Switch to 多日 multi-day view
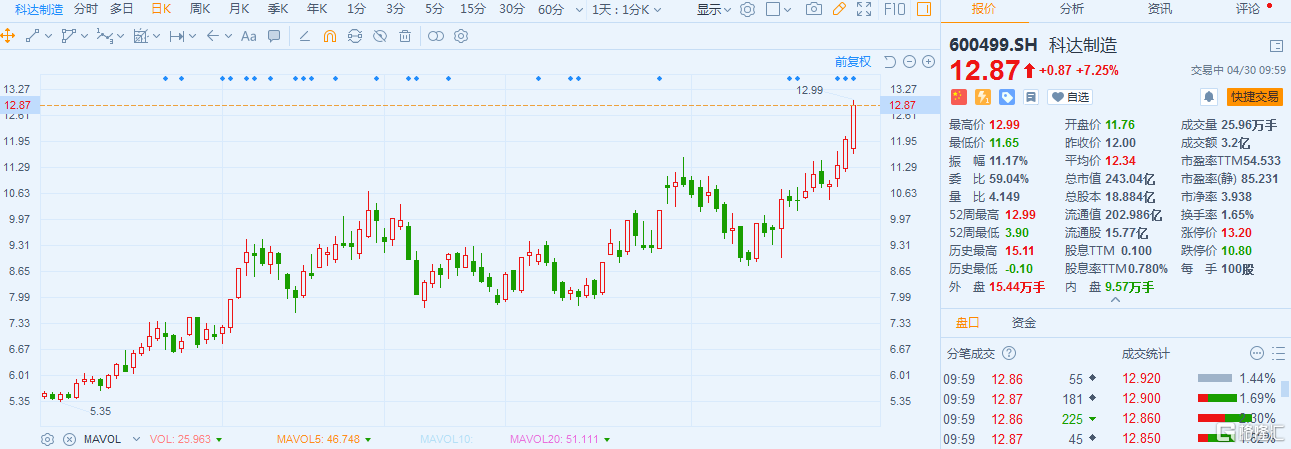The image size is (1291, 449). pyautogui.click(x=122, y=9)
